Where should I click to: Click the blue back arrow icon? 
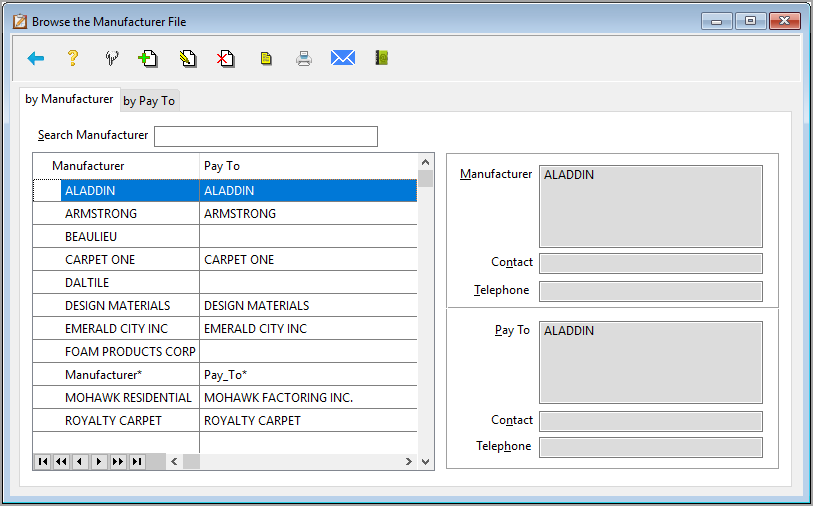click(35, 58)
